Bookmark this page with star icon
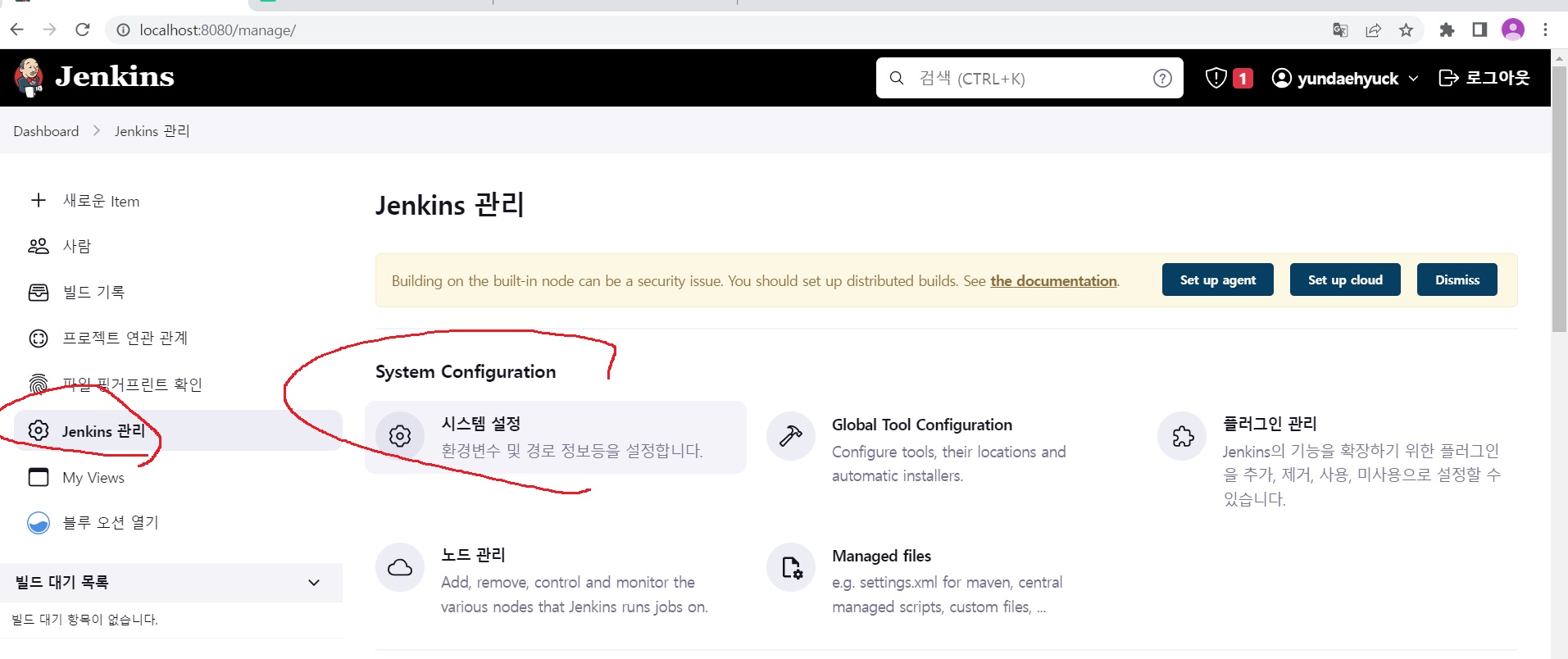This screenshot has height=659, width=1568. point(1407,30)
